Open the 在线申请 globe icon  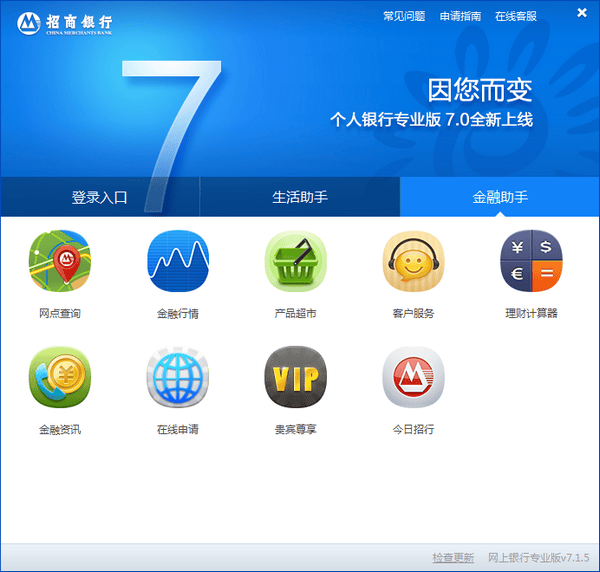coord(177,378)
